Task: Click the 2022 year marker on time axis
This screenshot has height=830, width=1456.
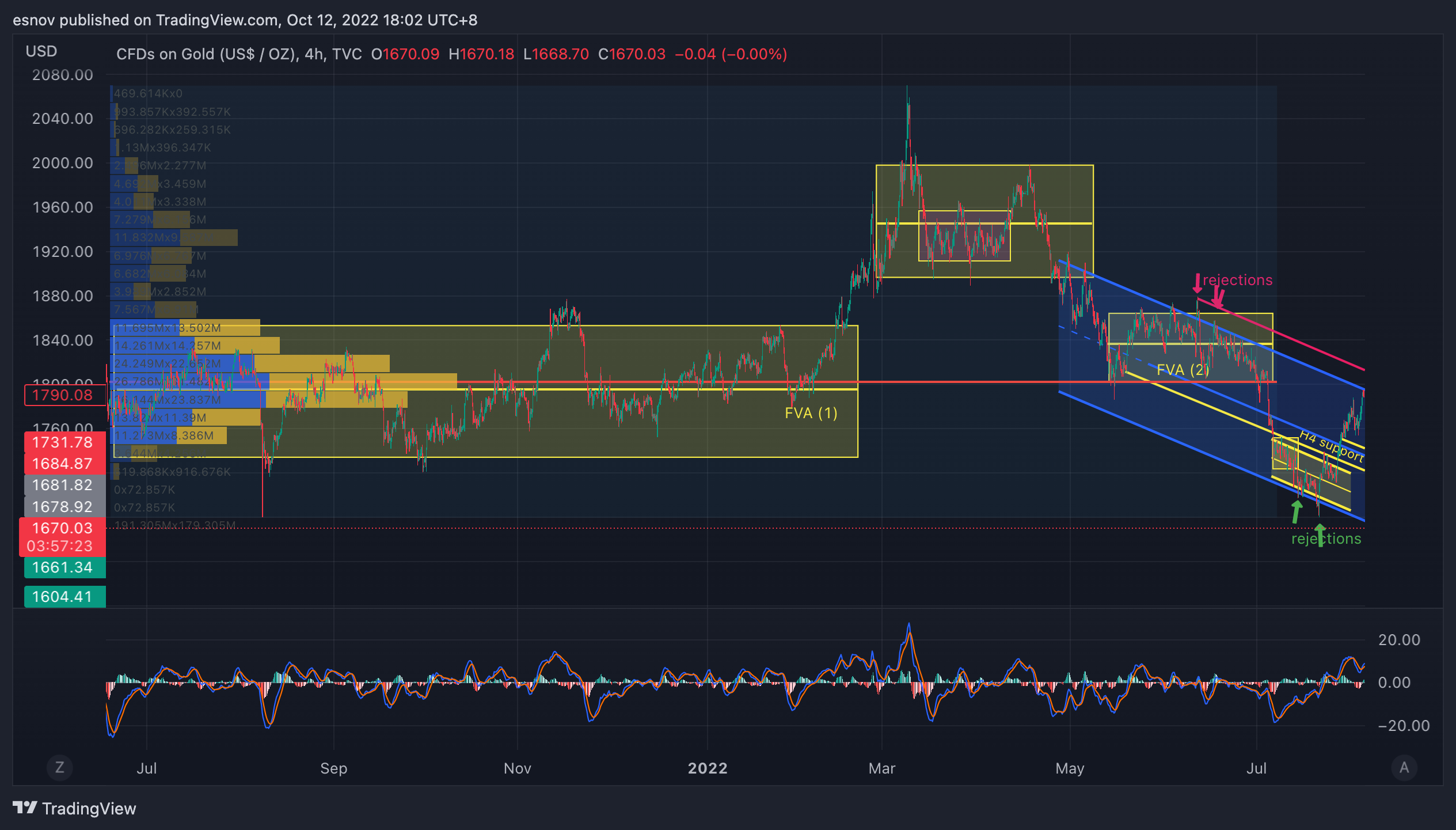Action: tap(708, 768)
